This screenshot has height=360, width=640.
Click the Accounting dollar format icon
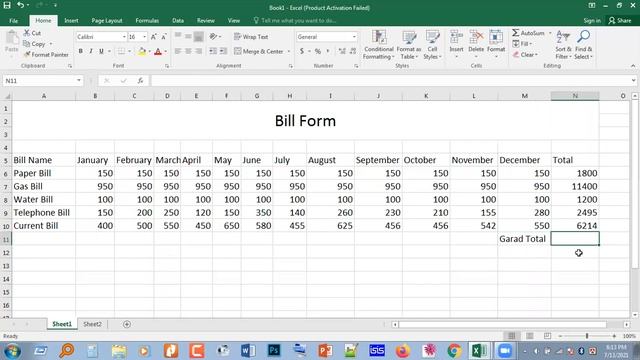click(302, 51)
